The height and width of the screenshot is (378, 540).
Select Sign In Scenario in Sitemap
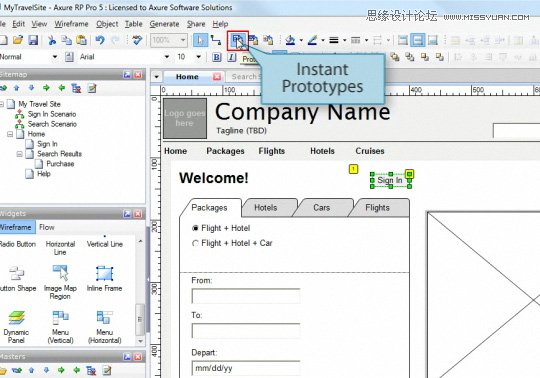click(x=52, y=114)
